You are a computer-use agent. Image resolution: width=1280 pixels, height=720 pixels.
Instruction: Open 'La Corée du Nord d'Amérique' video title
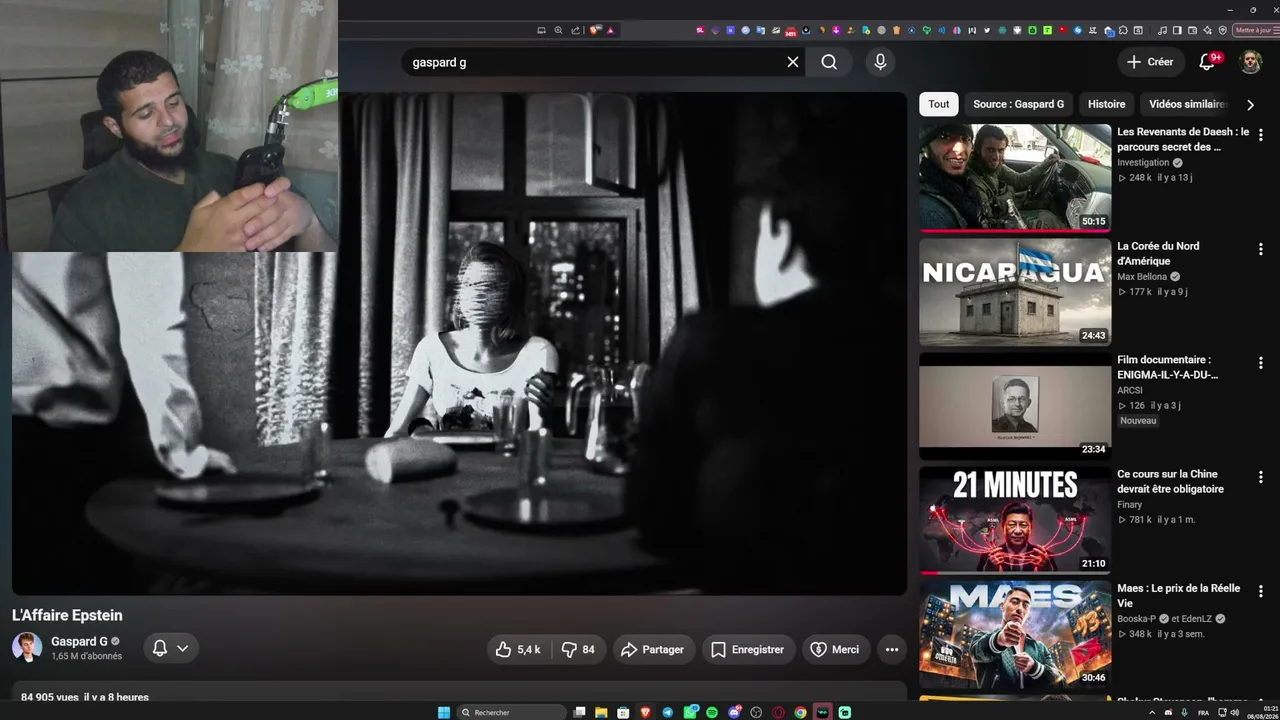pos(1158,253)
